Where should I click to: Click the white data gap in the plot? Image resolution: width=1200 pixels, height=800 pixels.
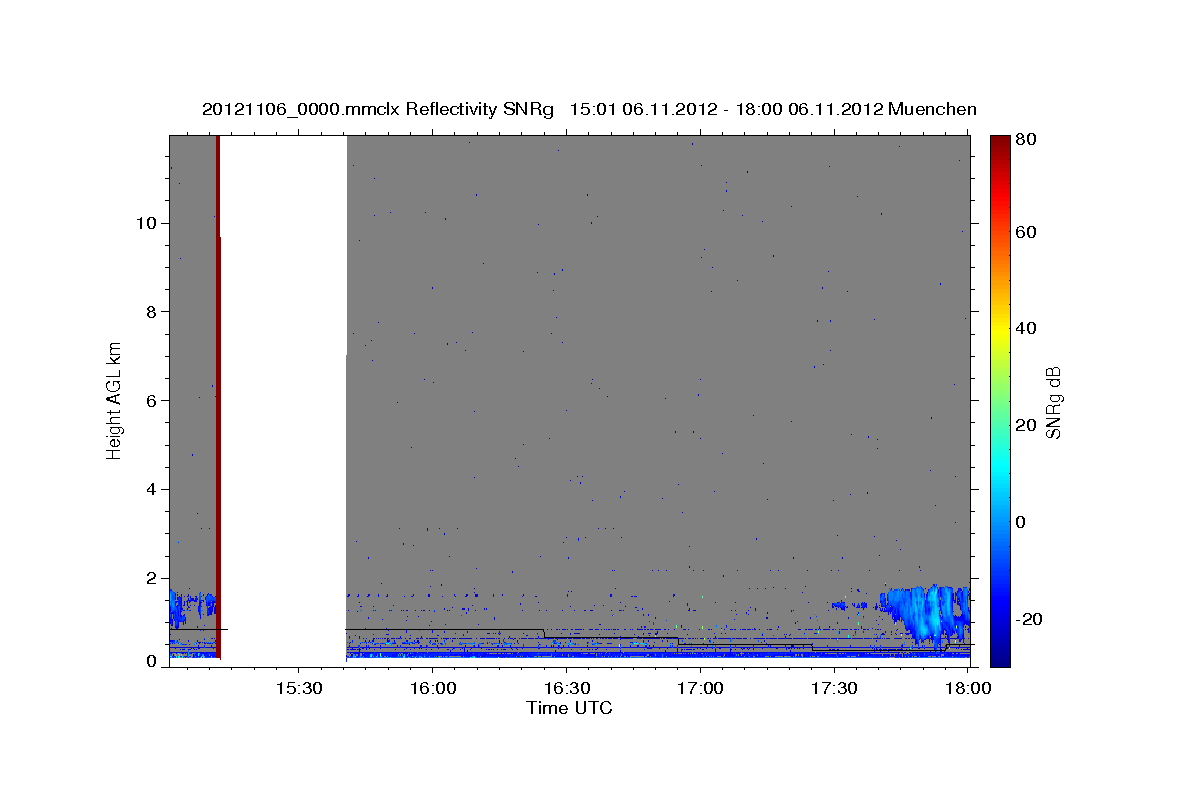(283, 400)
